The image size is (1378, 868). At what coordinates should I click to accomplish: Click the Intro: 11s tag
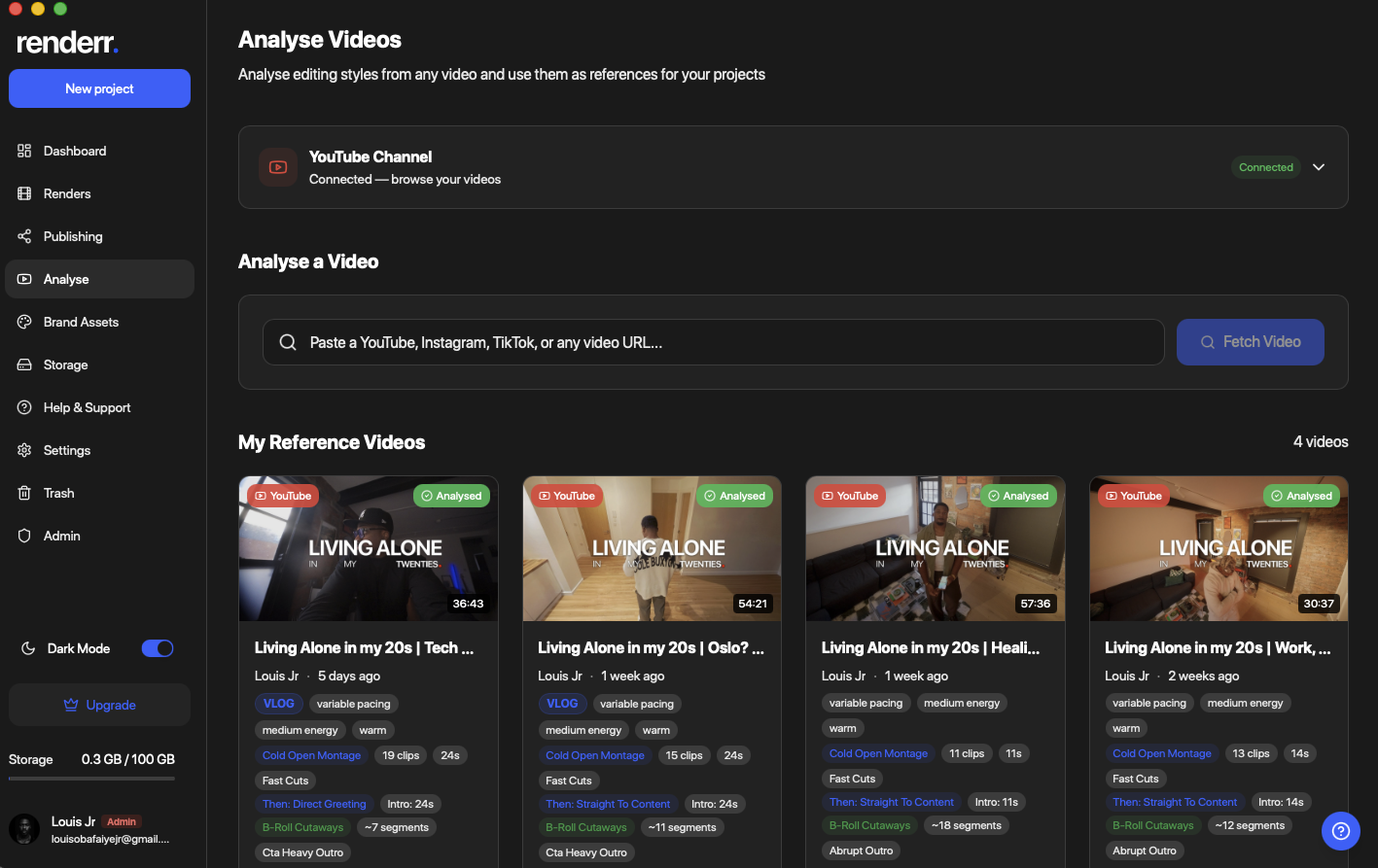coord(997,802)
